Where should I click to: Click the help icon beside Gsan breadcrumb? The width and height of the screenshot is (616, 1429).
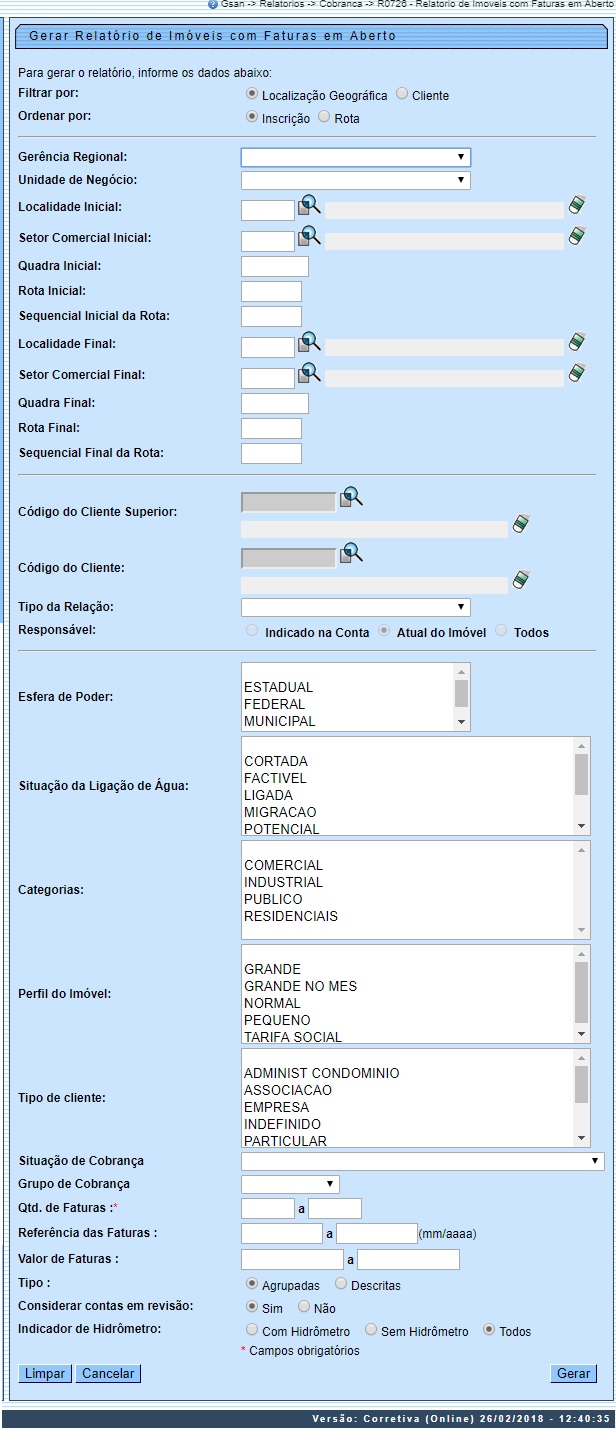tap(212, 4)
